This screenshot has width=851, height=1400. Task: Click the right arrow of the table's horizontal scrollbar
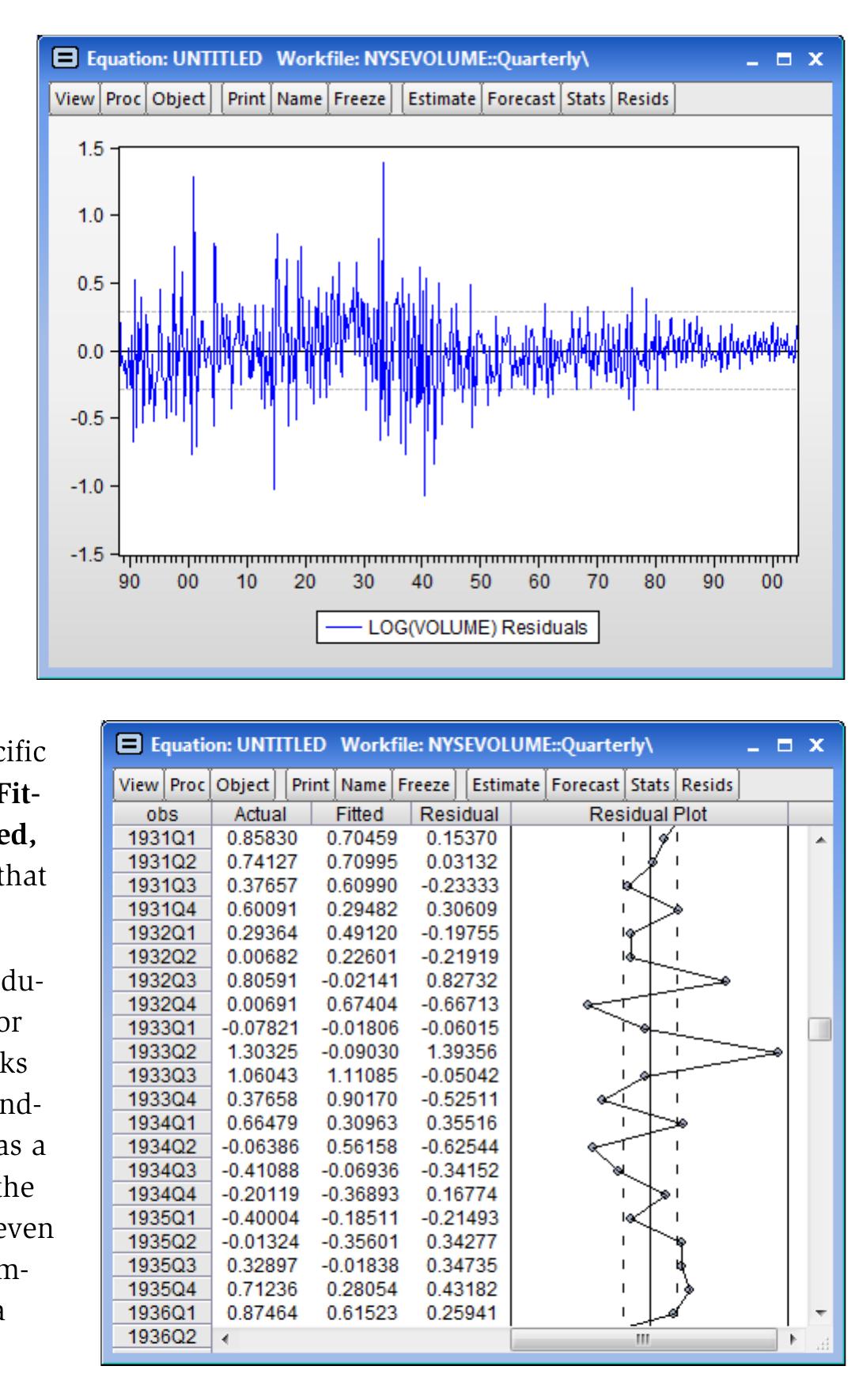(794, 1339)
